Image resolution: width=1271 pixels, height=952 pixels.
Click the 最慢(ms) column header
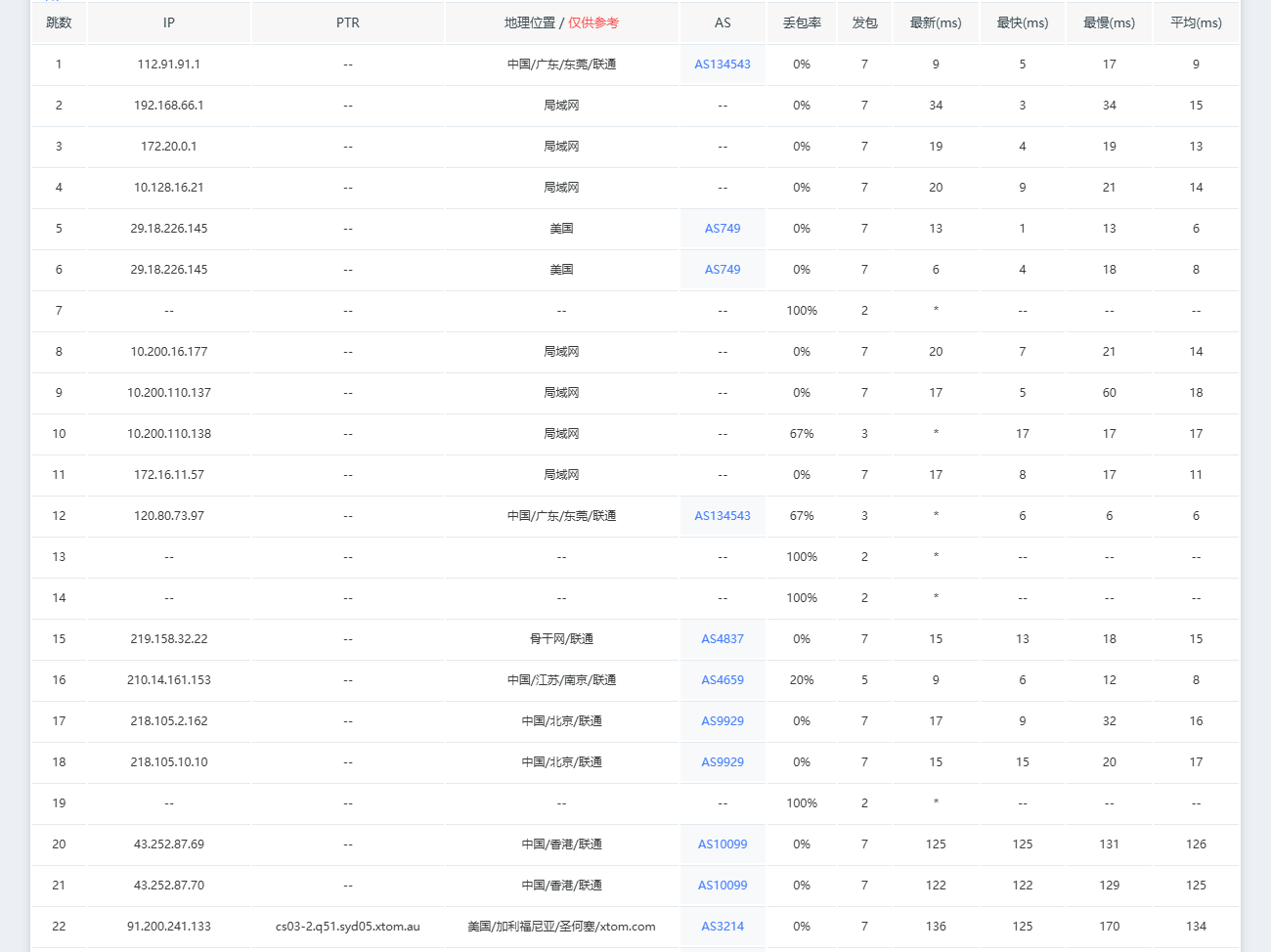(1109, 22)
